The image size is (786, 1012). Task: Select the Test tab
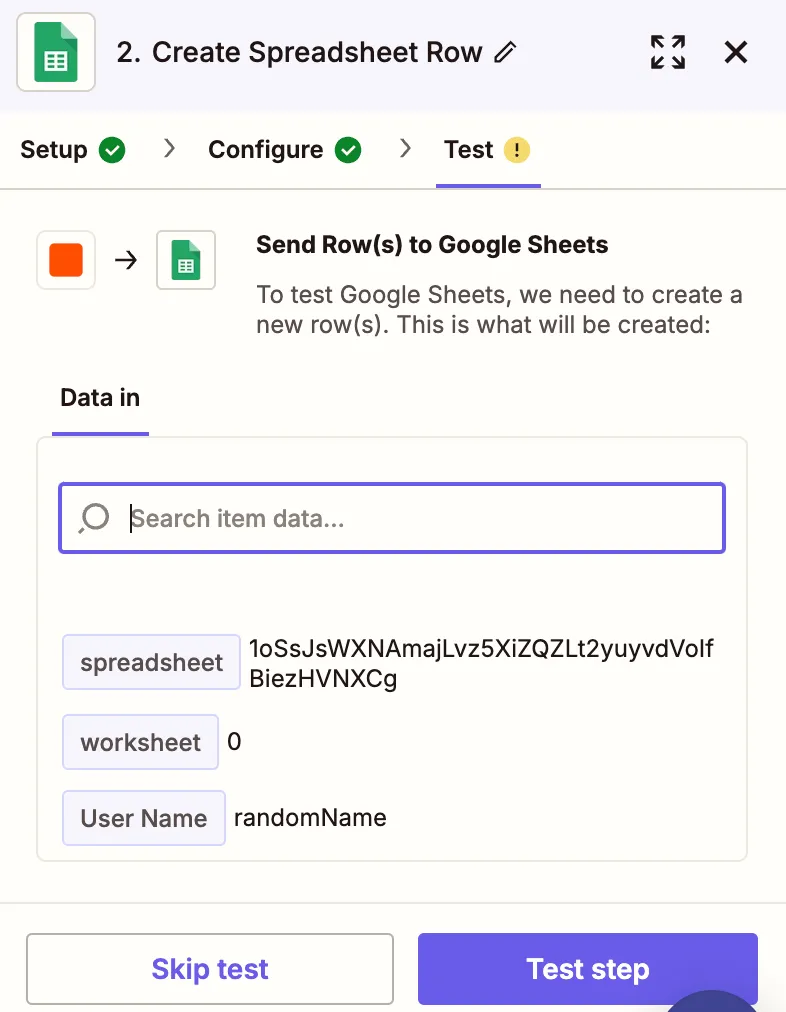click(487, 150)
